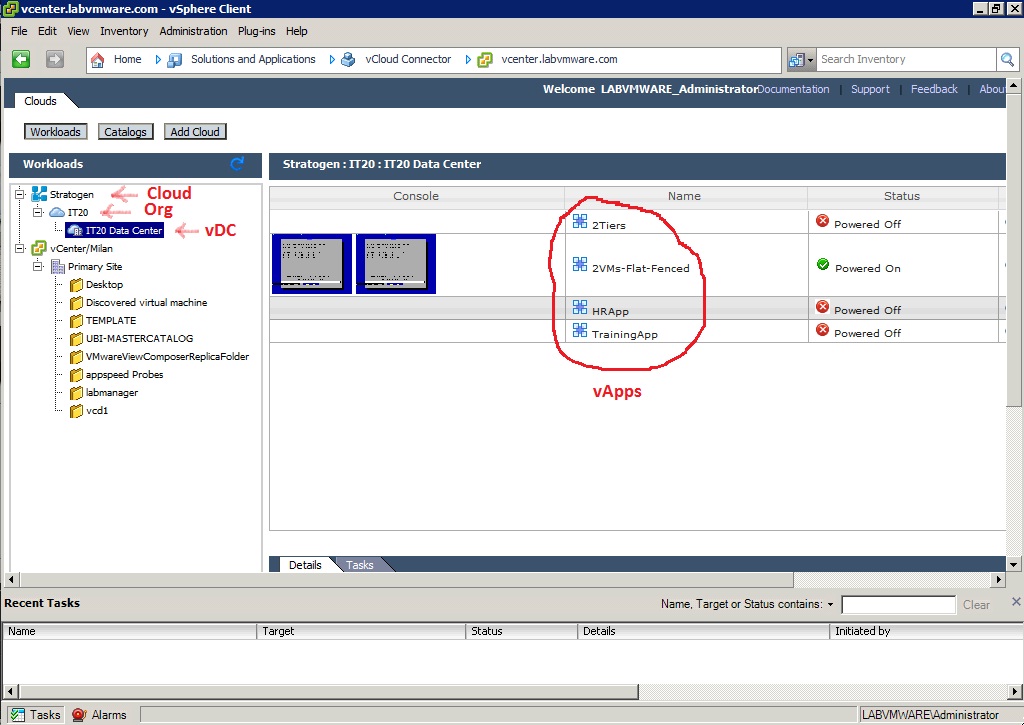Open the second 2VMs-Flat-Fenced console thumbnail
Image resolution: width=1024 pixels, height=725 pixels.
(x=396, y=264)
